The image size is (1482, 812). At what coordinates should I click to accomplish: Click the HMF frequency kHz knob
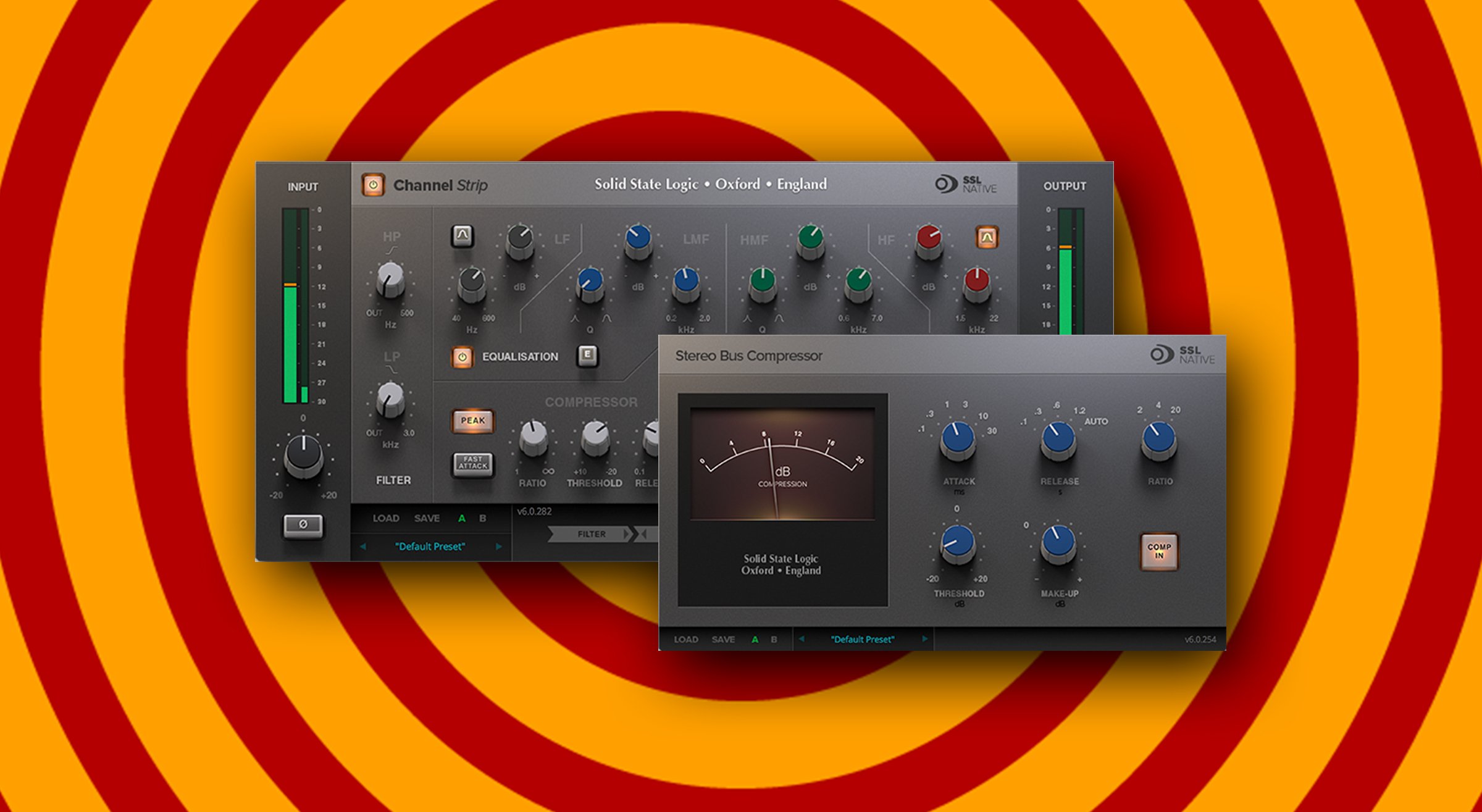click(x=858, y=284)
